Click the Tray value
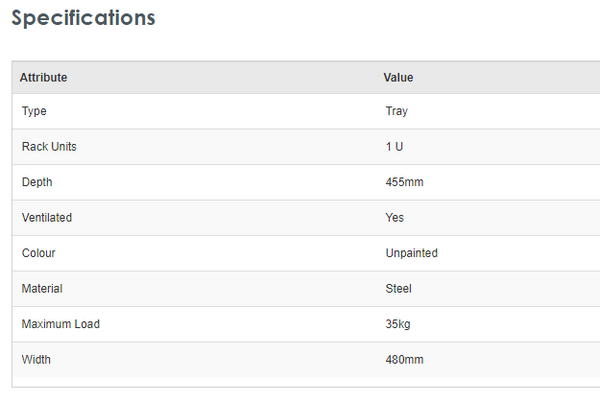Image resolution: width=600 pixels, height=402 pixels. coord(397,111)
